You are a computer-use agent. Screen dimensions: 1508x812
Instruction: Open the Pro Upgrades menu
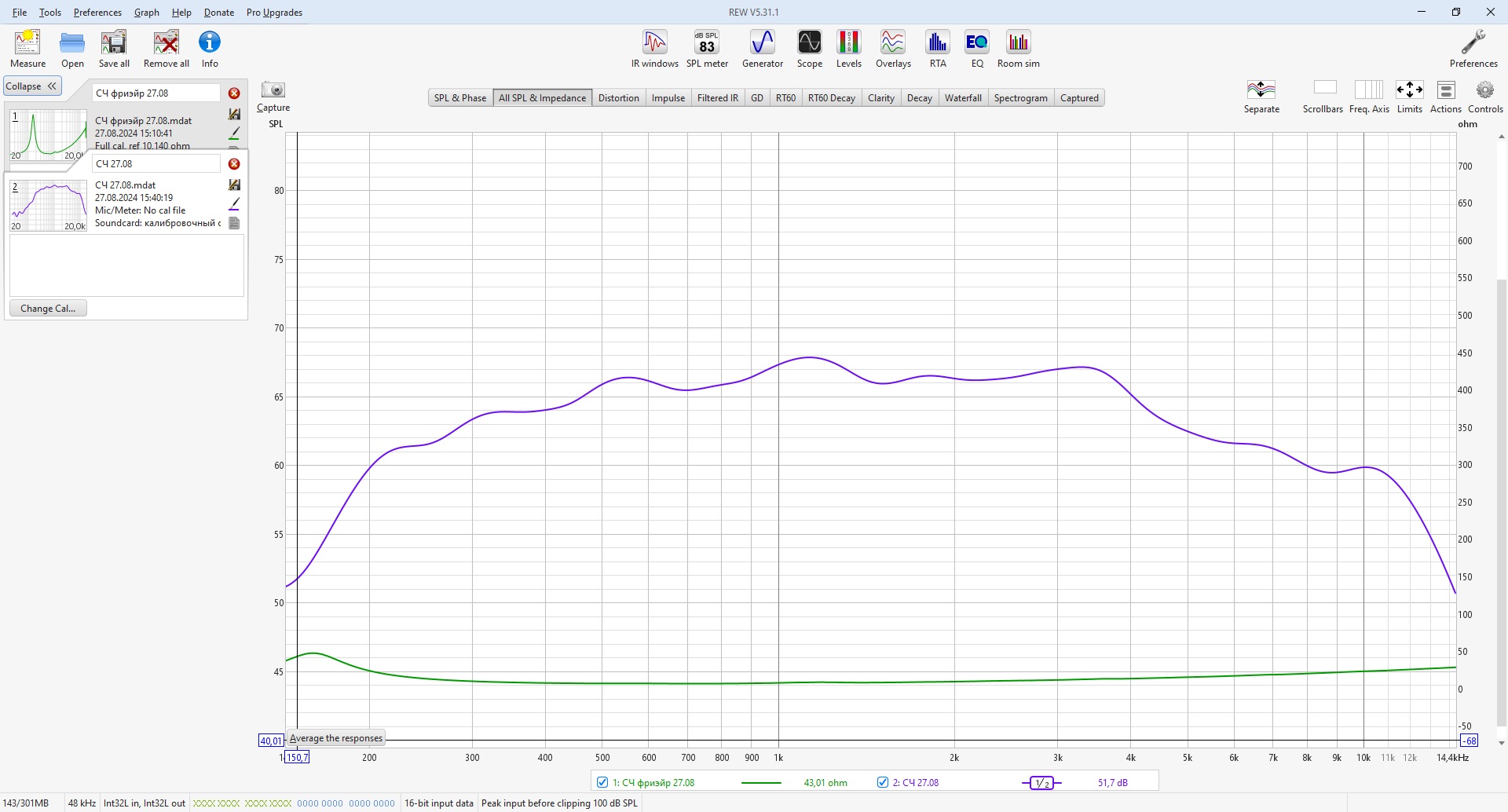[274, 13]
